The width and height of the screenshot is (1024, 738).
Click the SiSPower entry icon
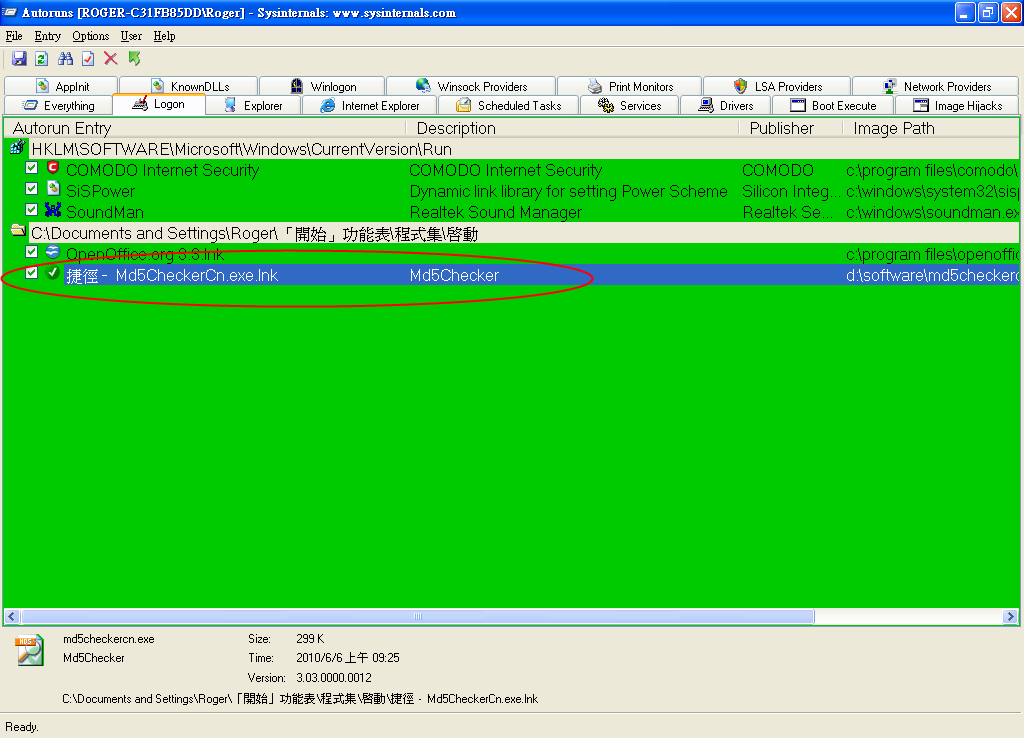54,189
